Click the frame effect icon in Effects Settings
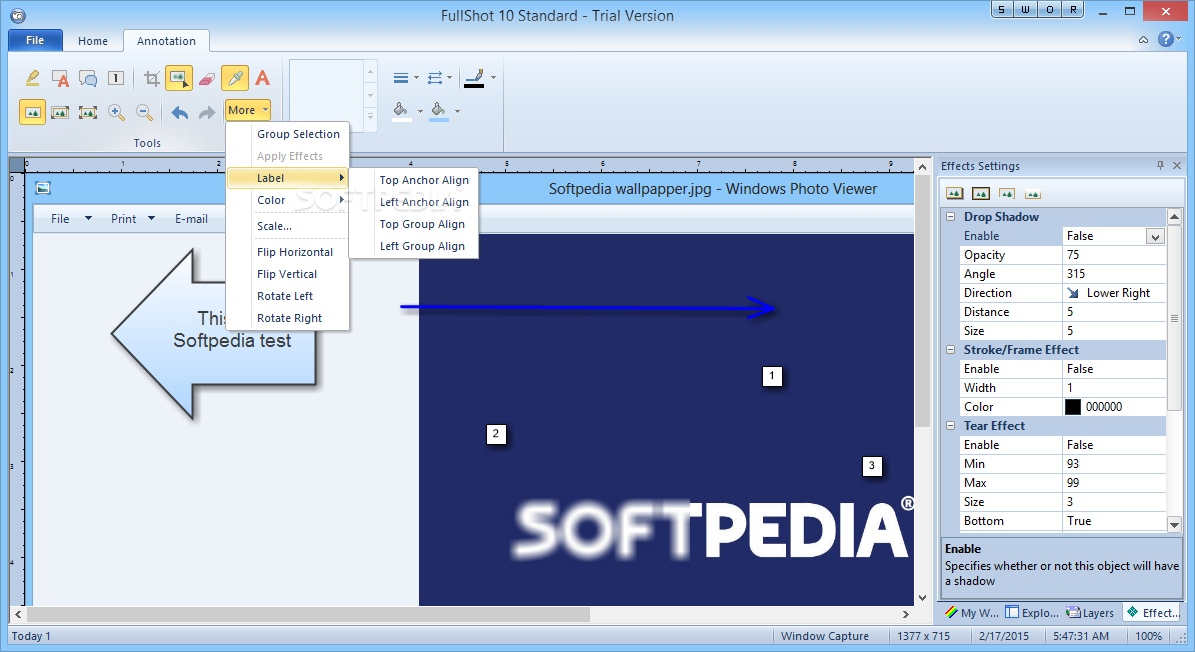 click(981, 193)
